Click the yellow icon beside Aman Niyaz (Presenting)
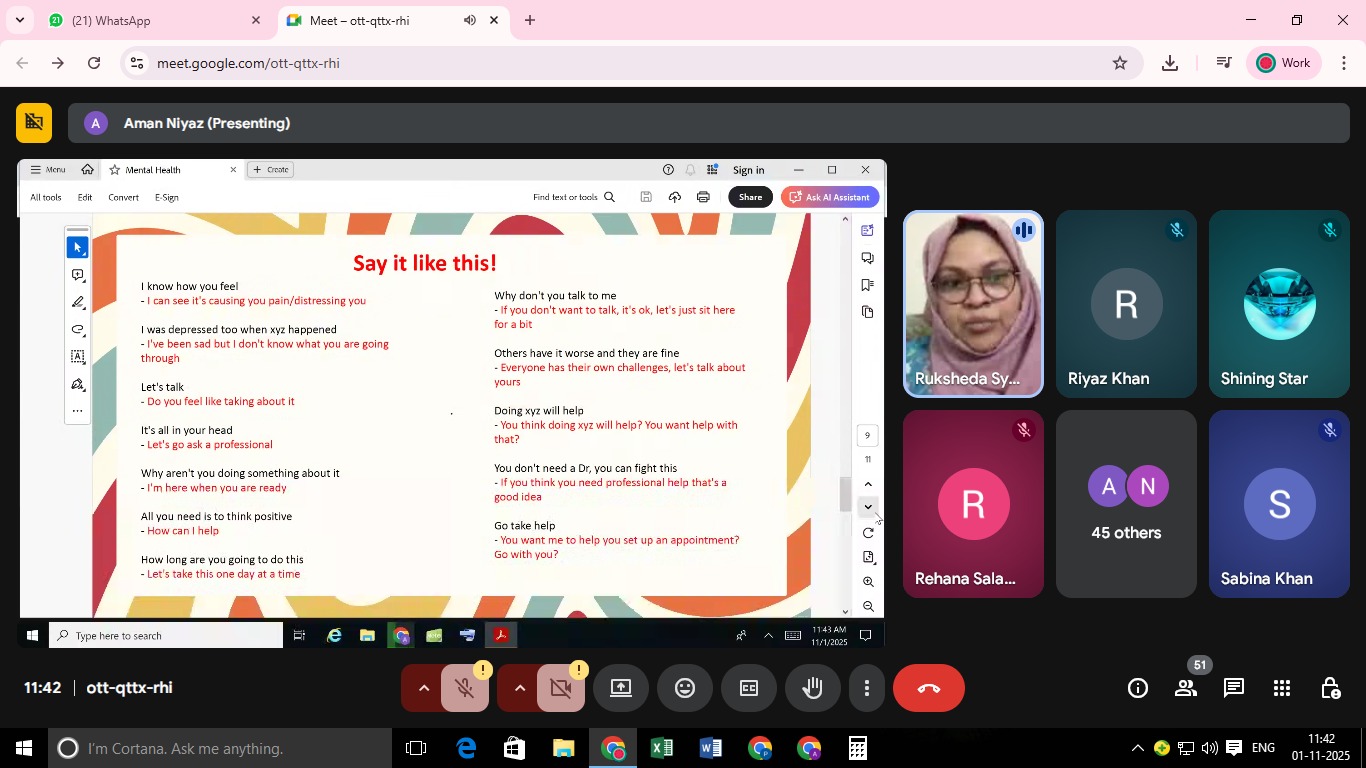The image size is (1366, 768). point(34,123)
